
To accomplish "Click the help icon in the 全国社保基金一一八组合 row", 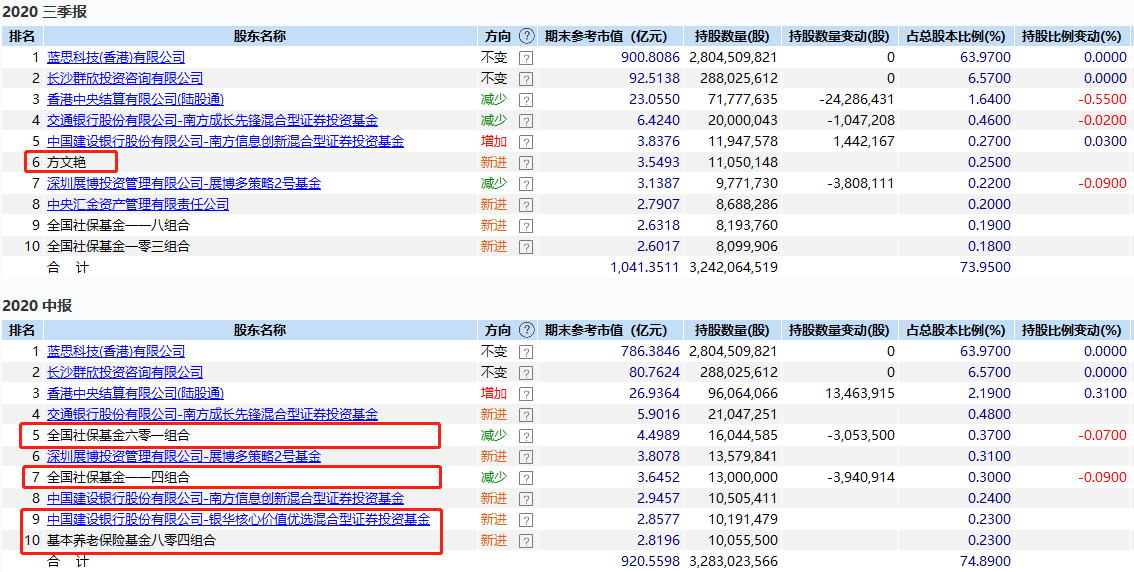I will tap(526, 226).
